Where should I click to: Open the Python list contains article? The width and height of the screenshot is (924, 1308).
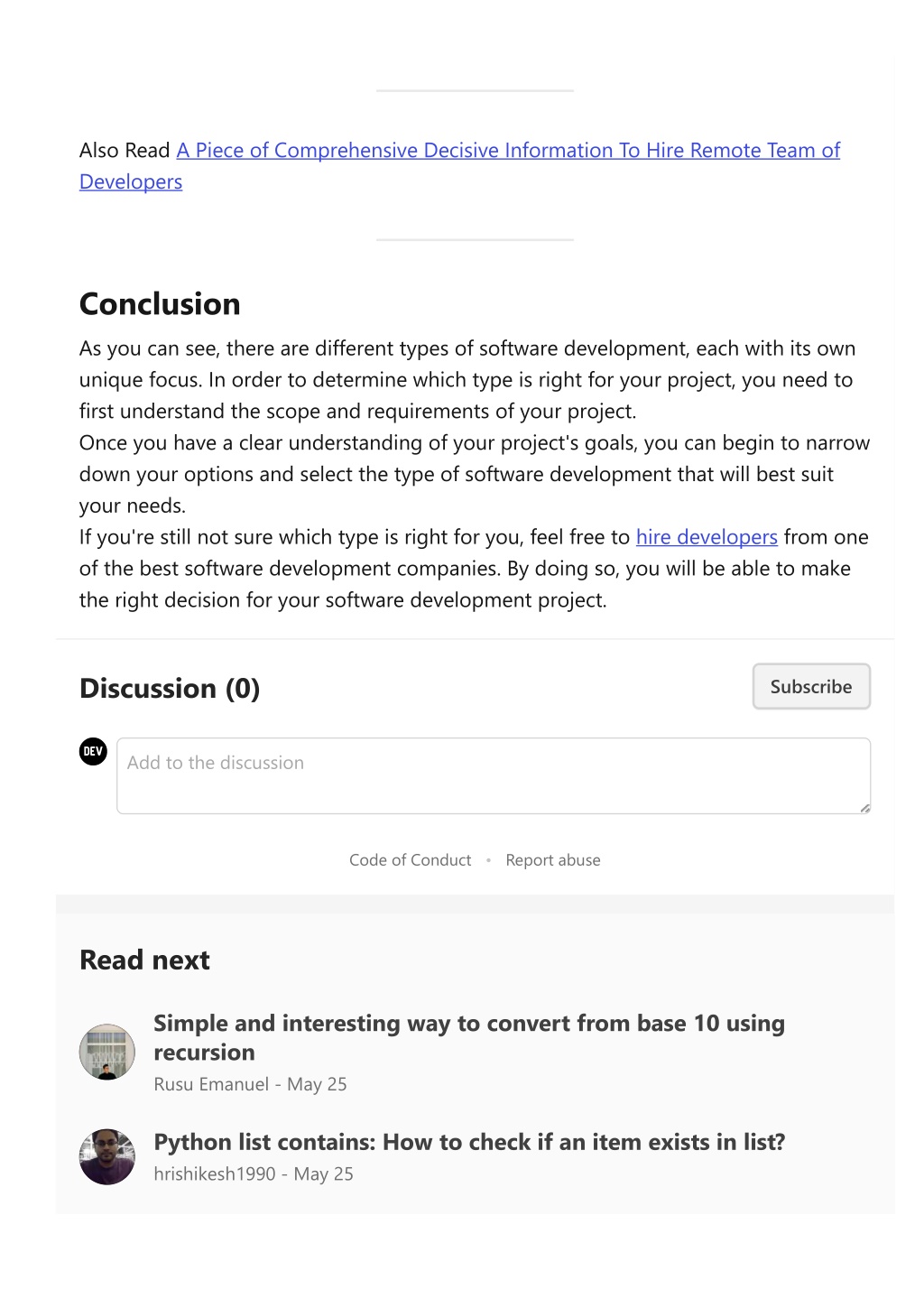pos(469,1143)
